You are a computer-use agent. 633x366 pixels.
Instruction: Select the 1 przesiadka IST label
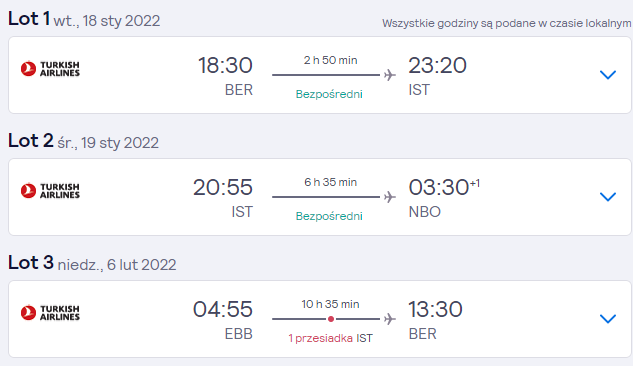click(x=330, y=338)
